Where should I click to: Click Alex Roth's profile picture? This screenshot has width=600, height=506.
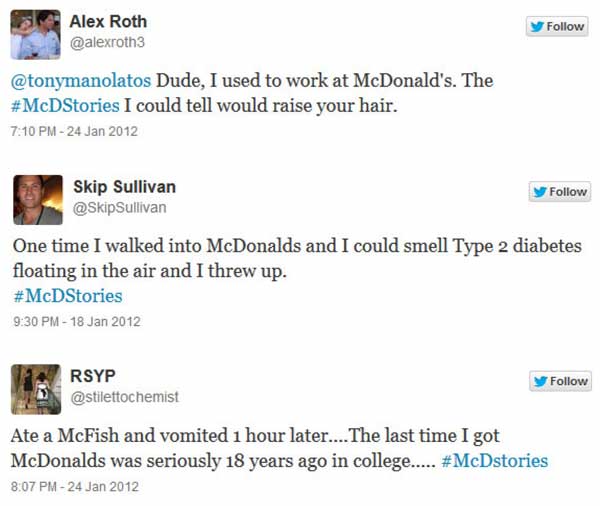pyautogui.click(x=36, y=35)
